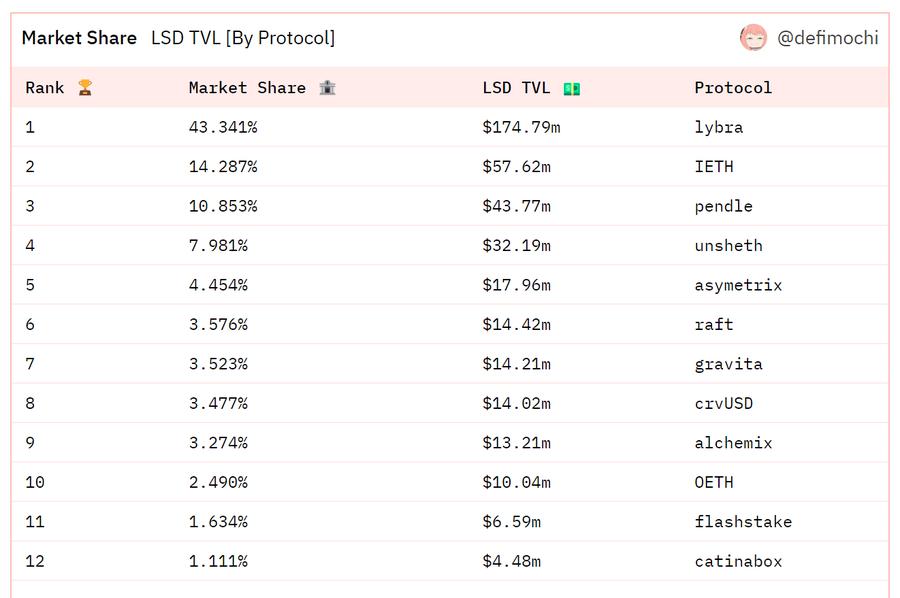Click the crvUSD protocol name
900x598 pixels.
[723, 404]
